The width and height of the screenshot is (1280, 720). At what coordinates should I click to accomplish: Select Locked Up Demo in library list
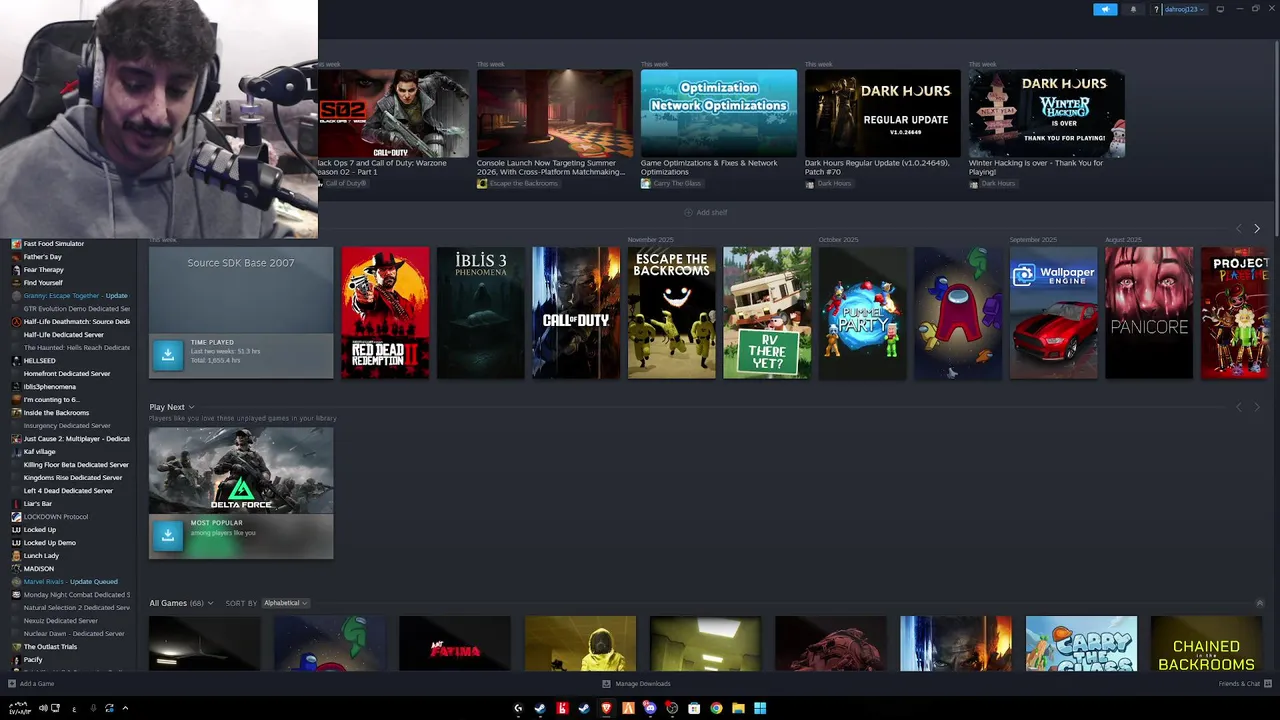tap(50, 543)
